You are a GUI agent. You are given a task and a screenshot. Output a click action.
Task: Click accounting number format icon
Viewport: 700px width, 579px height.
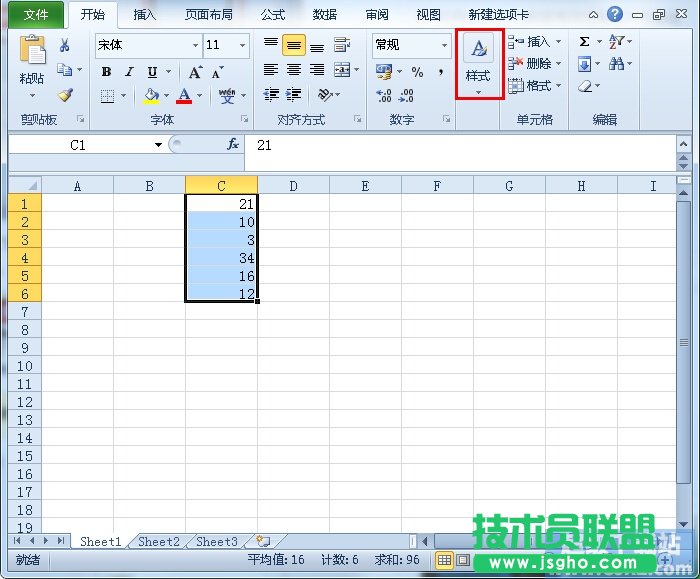384,71
